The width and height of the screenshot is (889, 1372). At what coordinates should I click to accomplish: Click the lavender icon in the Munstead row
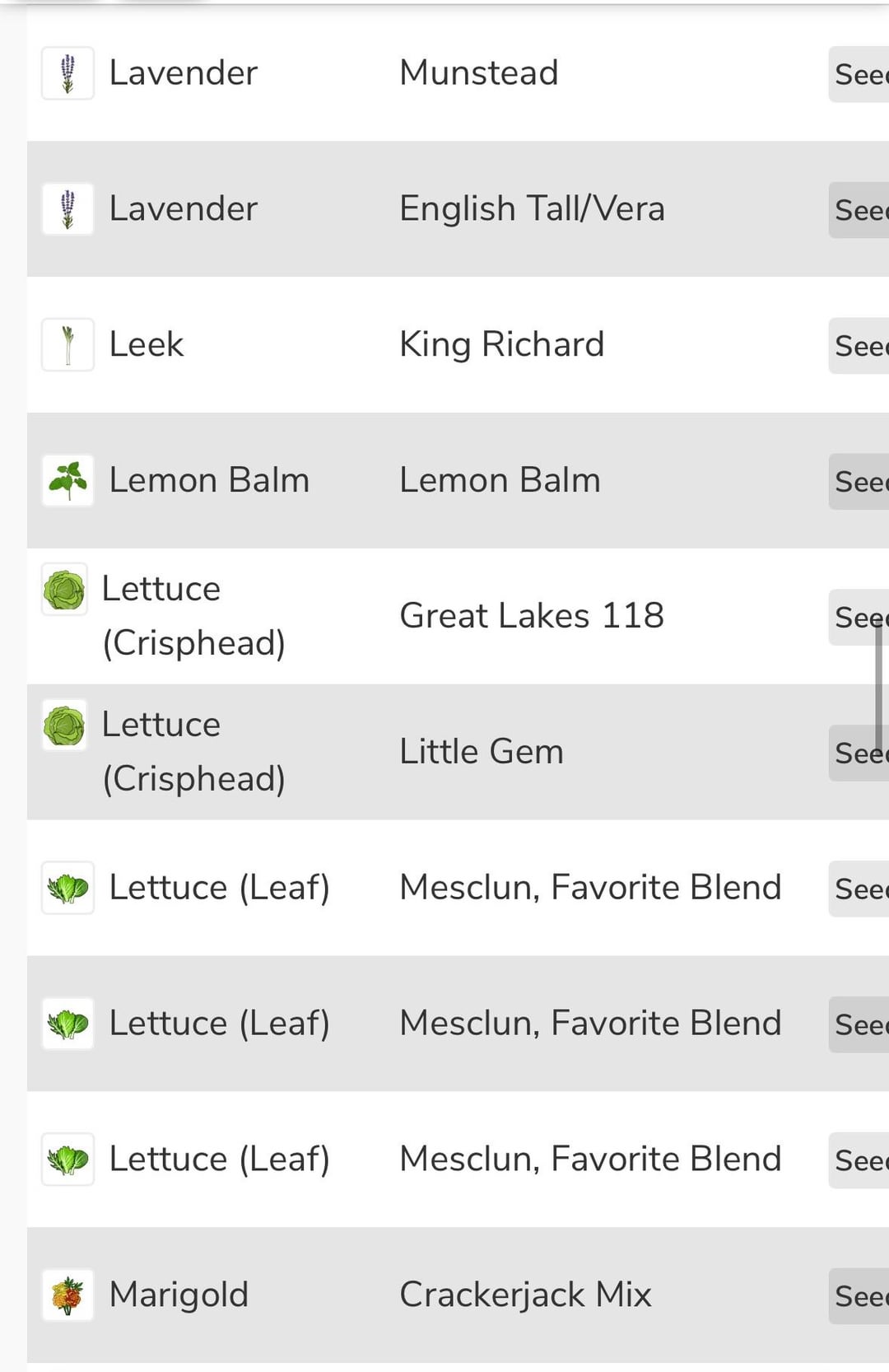click(x=67, y=73)
